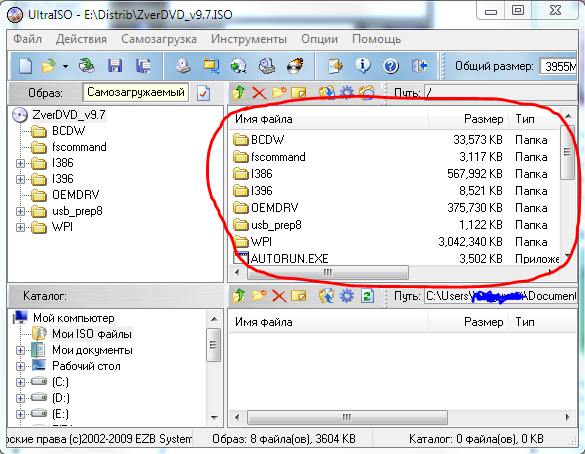Screen dimensions: 585x454
Task: Click the Help question mark icon
Action: coord(391,66)
